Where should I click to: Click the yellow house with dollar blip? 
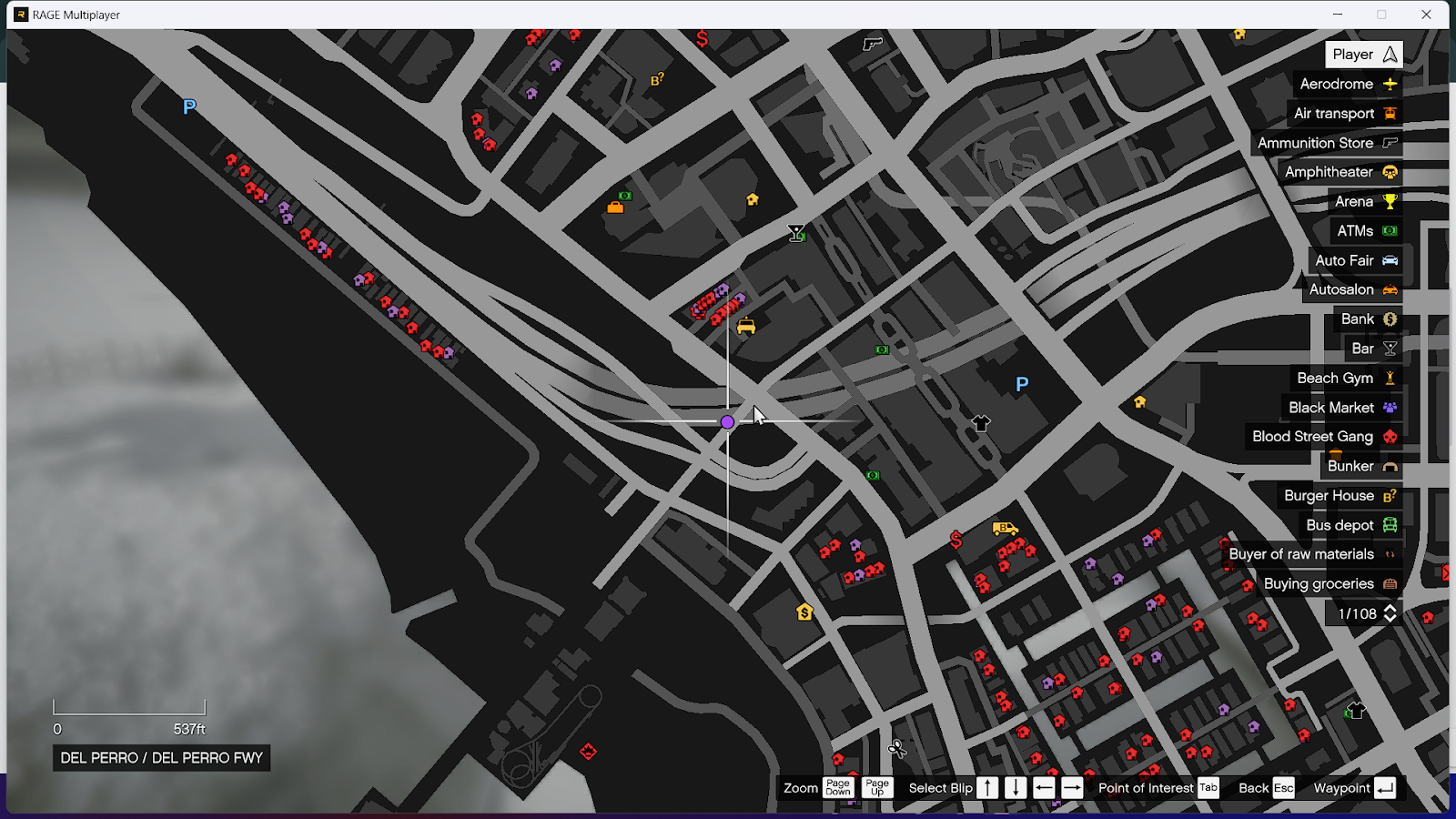tap(804, 612)
